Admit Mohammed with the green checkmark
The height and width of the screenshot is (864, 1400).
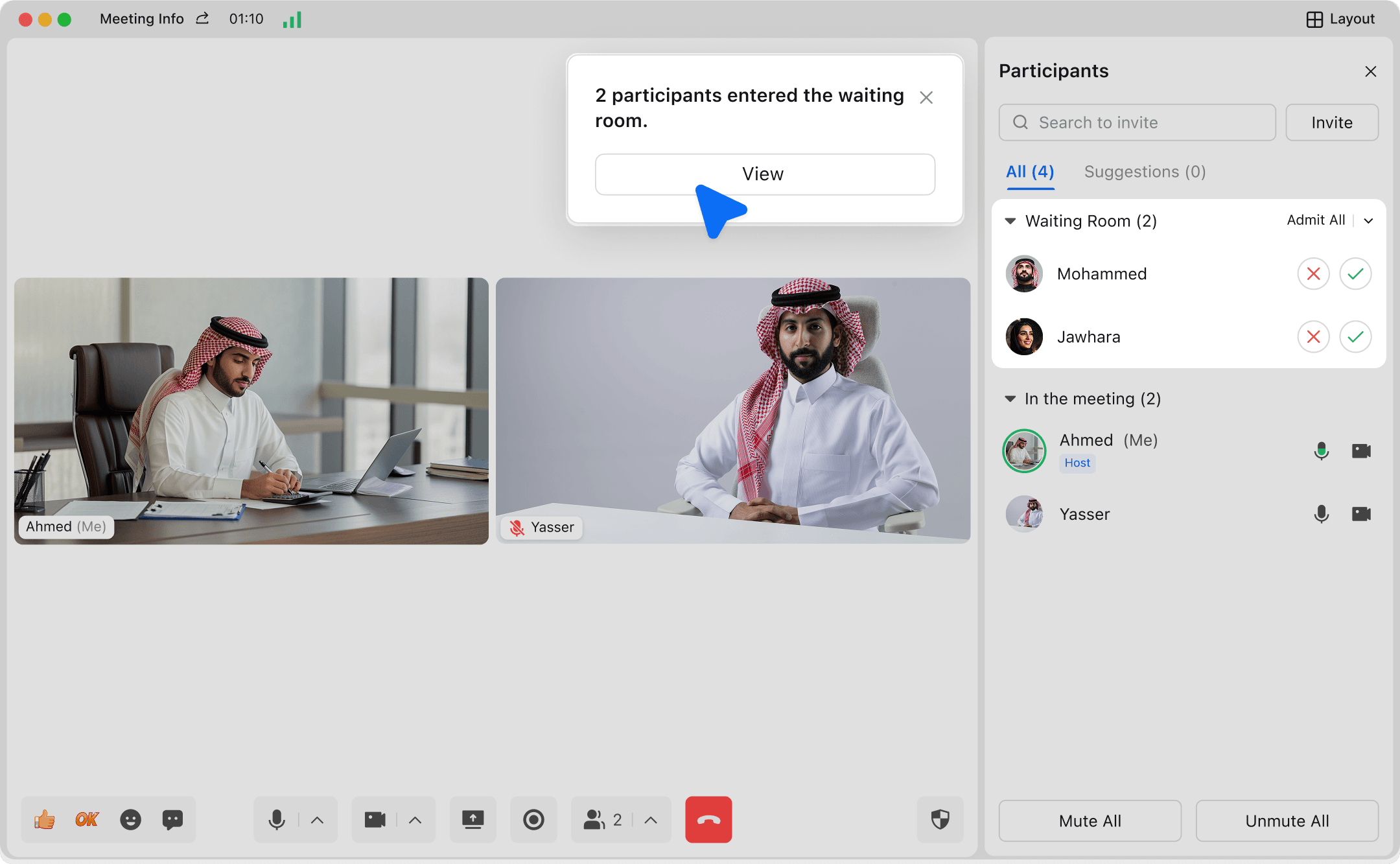(x=1355, y=274)
